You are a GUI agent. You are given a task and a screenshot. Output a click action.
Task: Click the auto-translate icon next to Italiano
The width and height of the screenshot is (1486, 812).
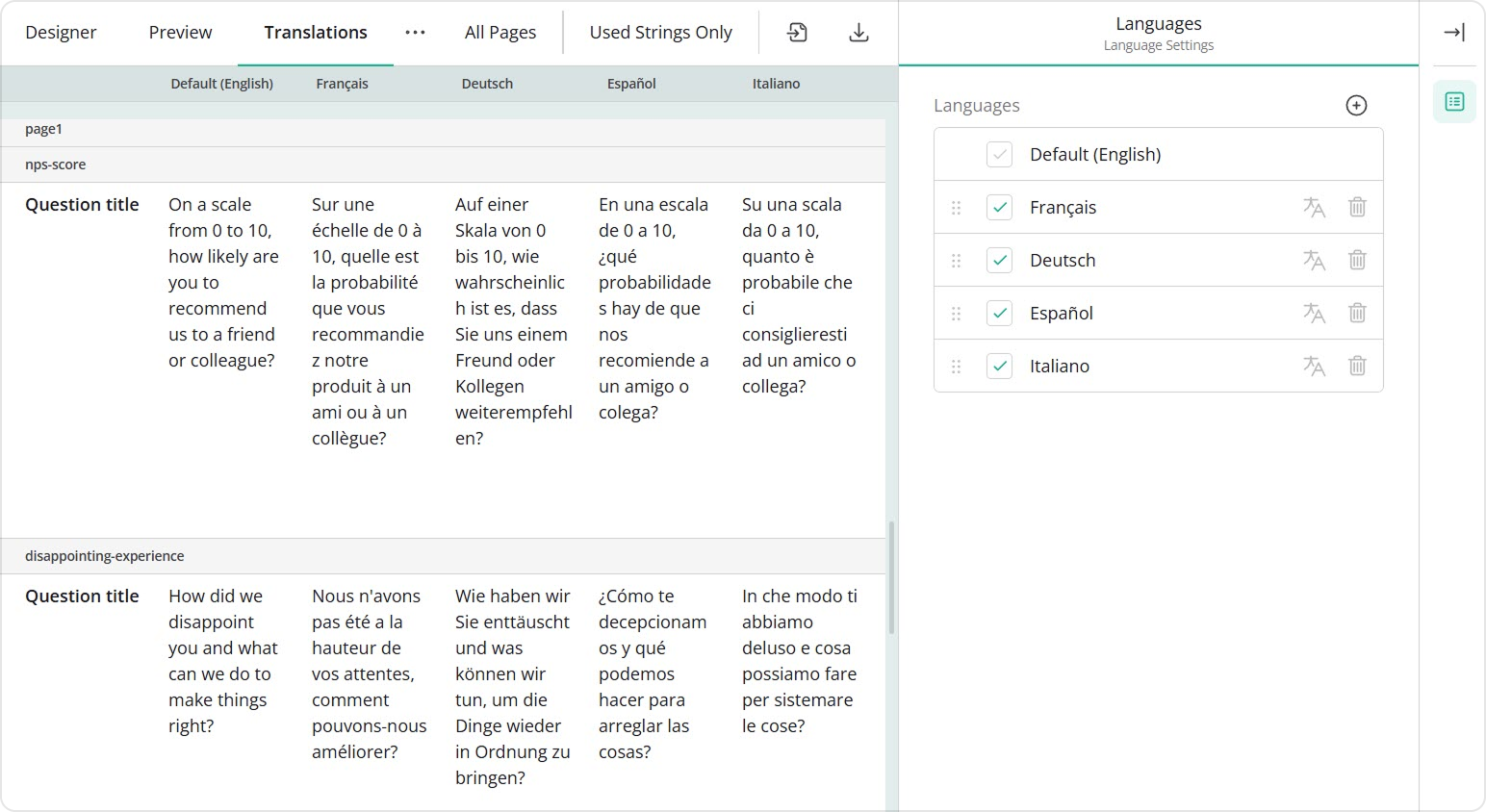pos(1314,366)
